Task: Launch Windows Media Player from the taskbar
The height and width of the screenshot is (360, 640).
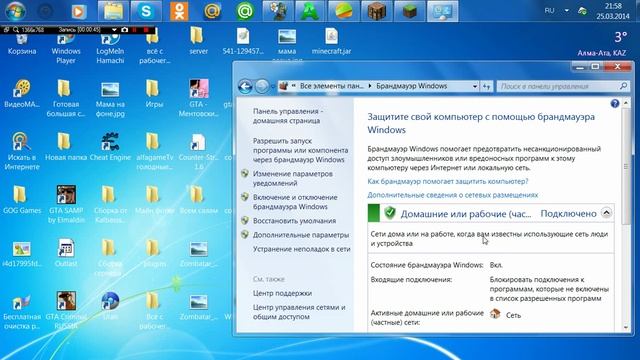Action: [x=79, y=11]
